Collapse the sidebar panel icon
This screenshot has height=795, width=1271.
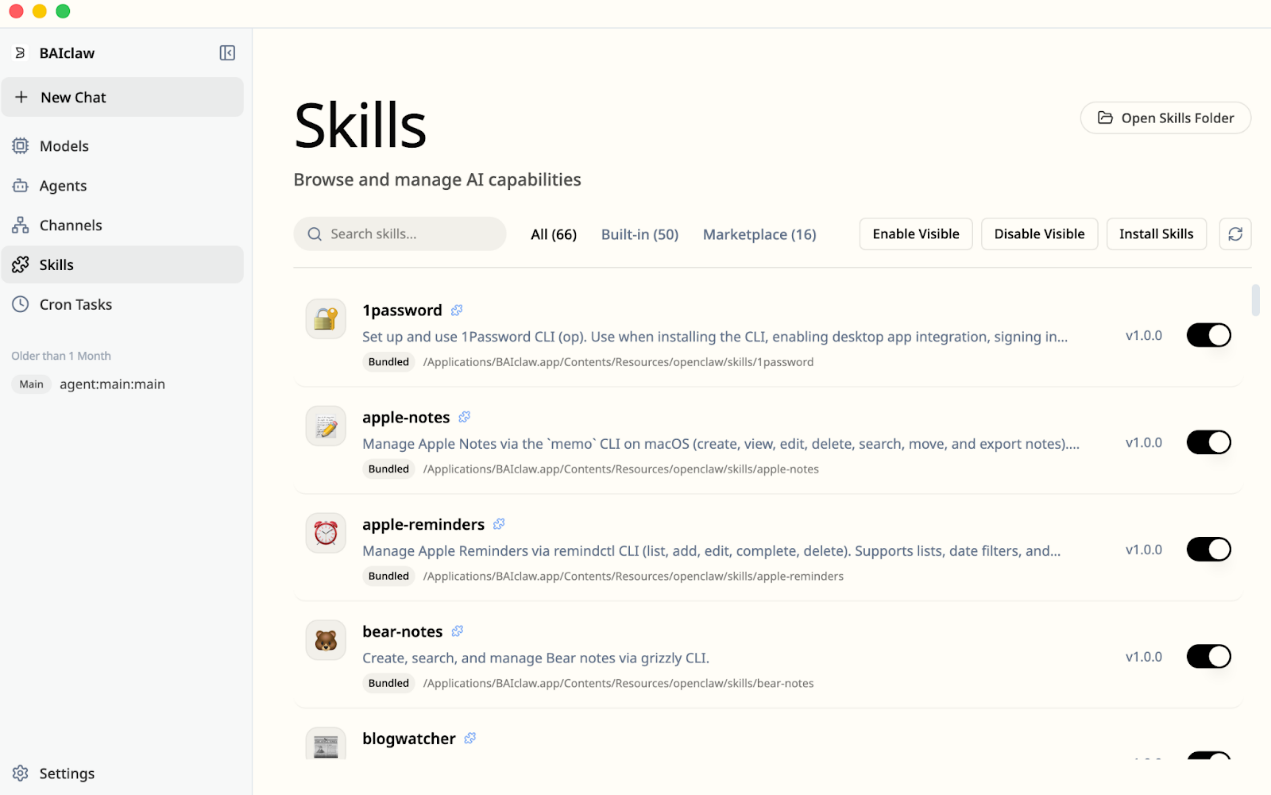[227, 53]
